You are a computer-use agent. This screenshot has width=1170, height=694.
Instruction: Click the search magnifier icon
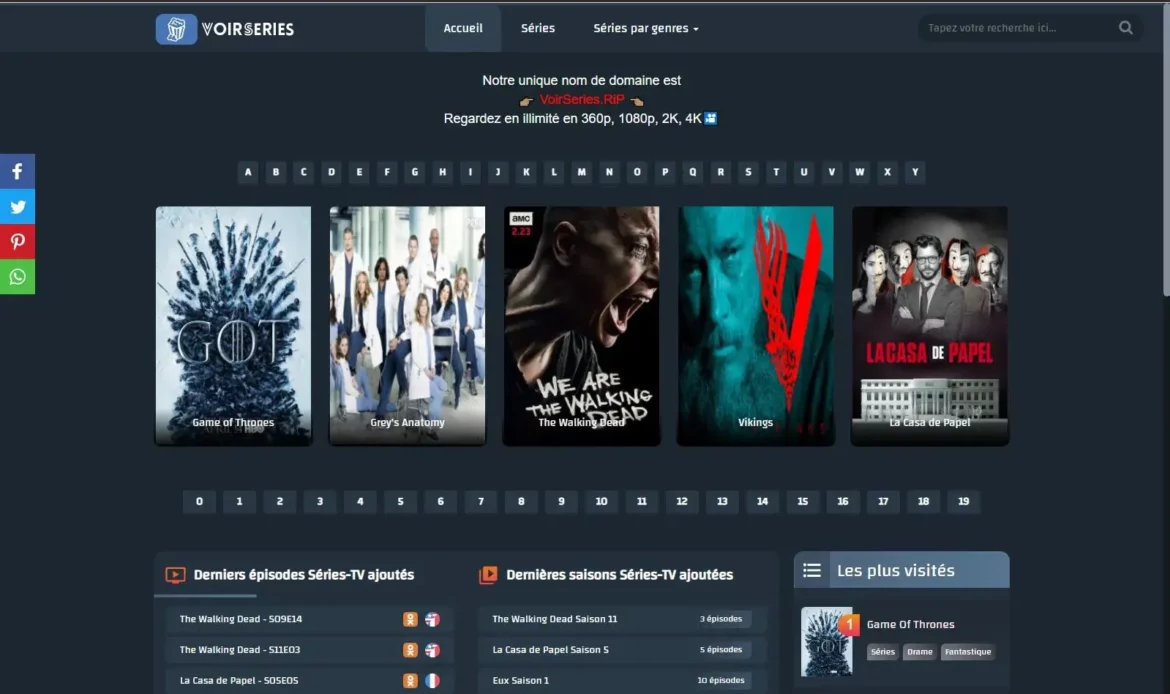pyautogui.click(x=1125, y=27)
